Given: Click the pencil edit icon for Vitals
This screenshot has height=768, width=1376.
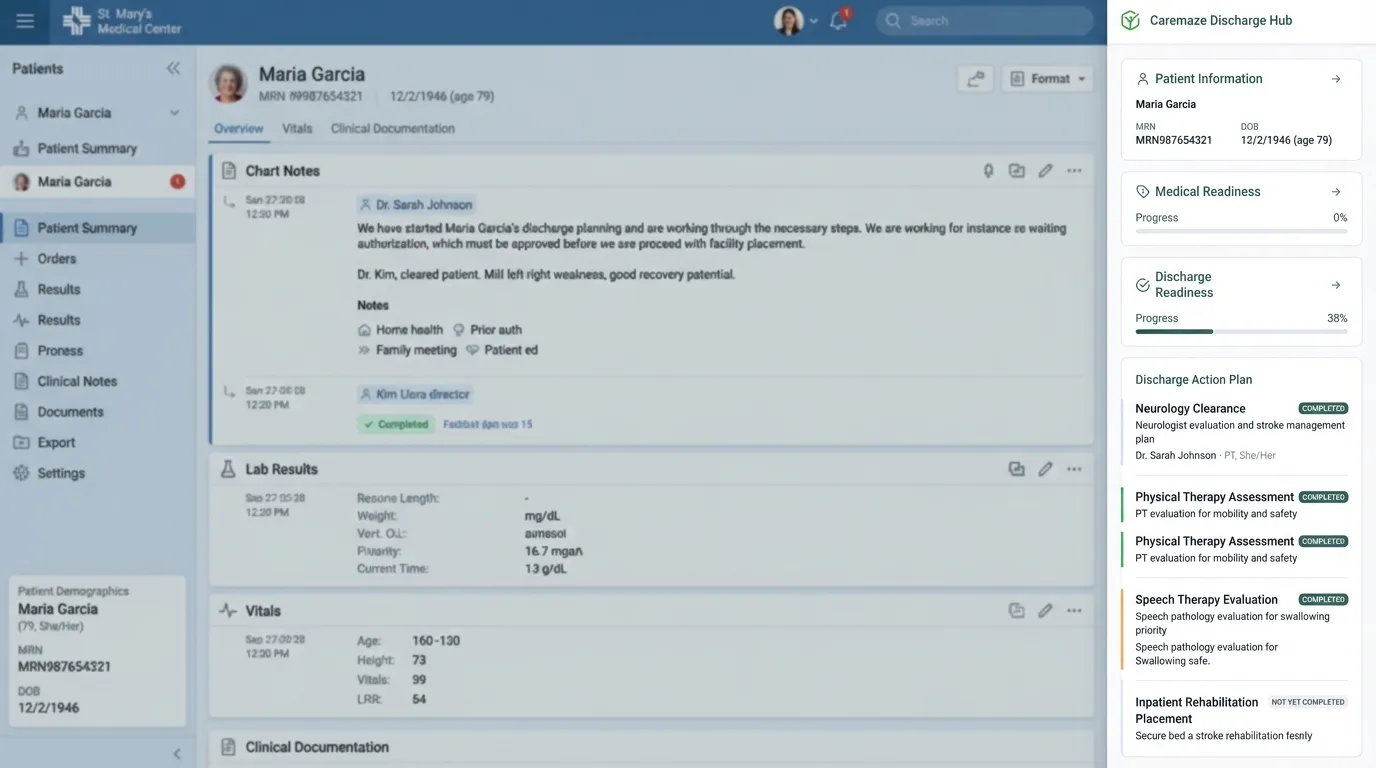Looking at the screenshot, I should 1046,610.
